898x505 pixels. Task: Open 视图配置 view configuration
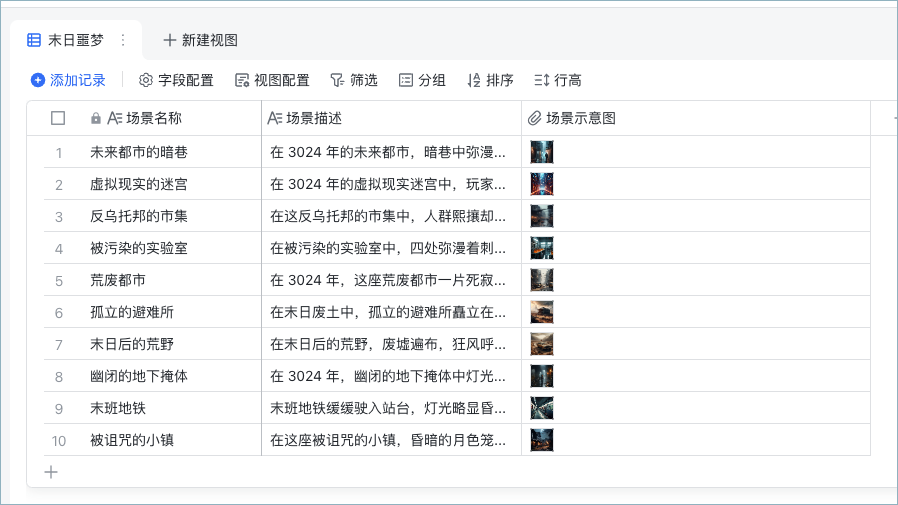(x=272, y=80)
